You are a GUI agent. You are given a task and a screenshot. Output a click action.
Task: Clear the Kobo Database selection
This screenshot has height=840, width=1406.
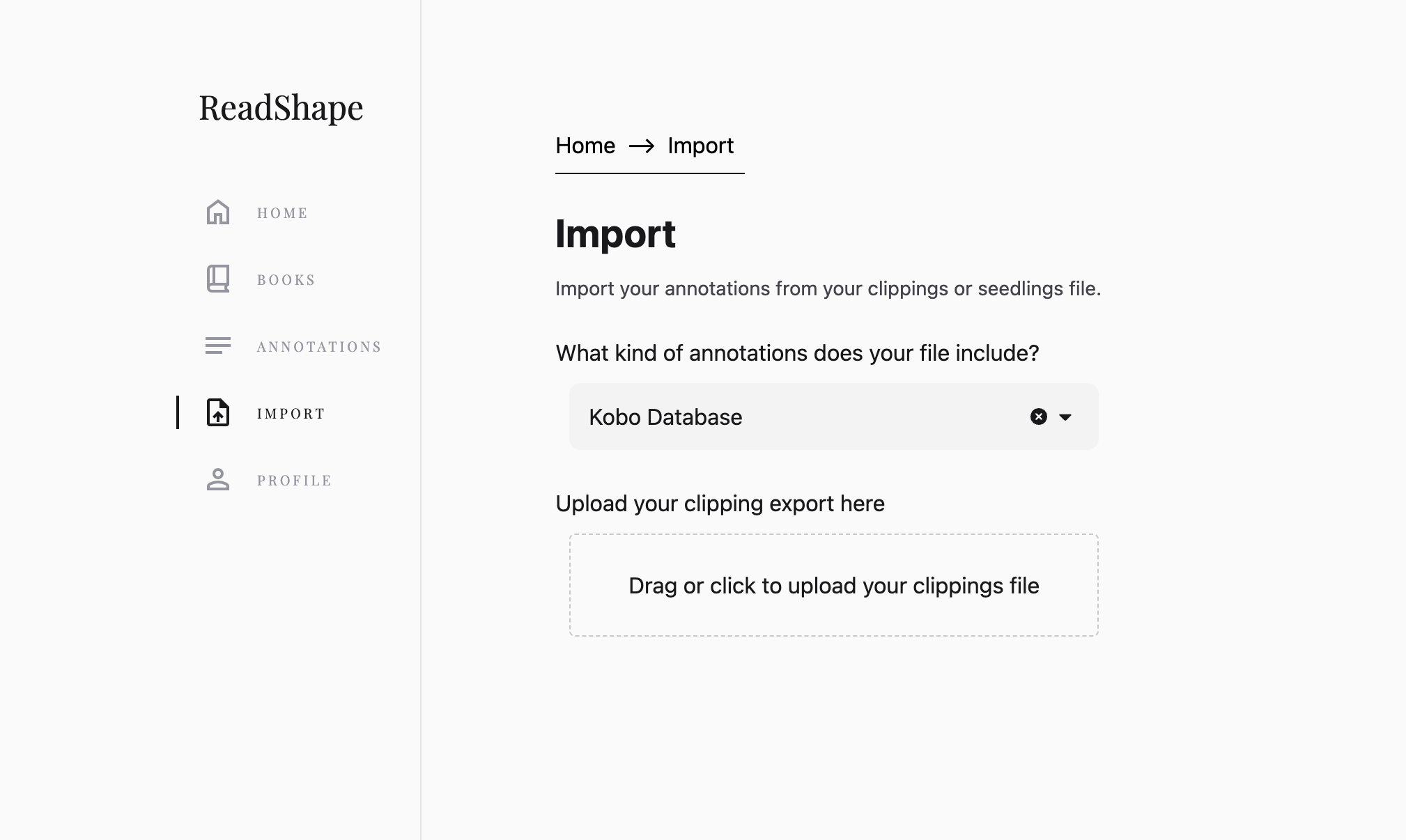pyautogui.click(x=1038, y=417)
